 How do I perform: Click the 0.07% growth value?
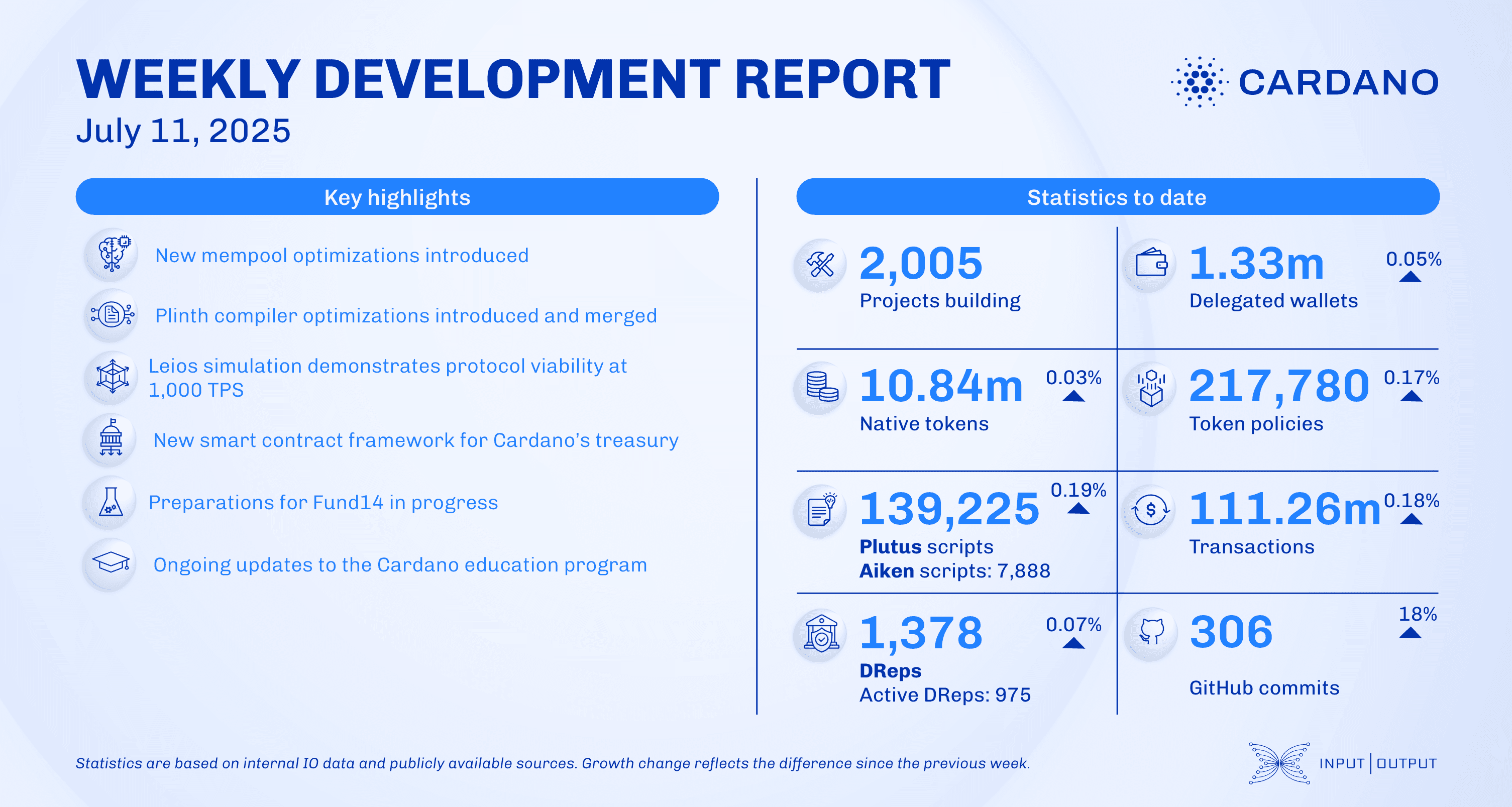1073,625
